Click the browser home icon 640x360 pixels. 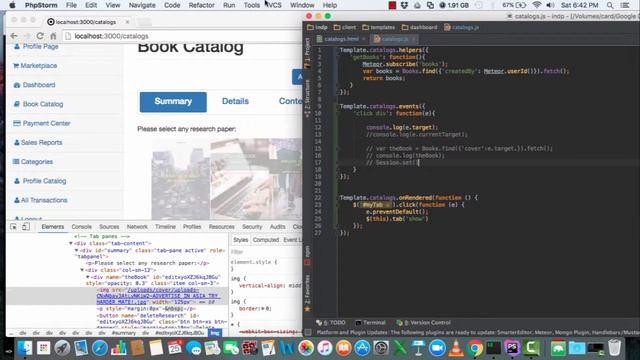(53, 36)
